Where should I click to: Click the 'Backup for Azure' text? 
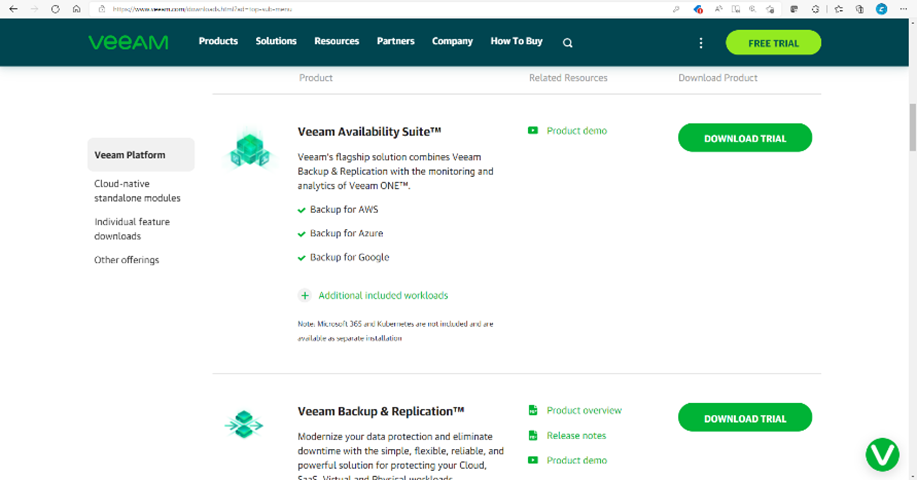pos(346,233)
